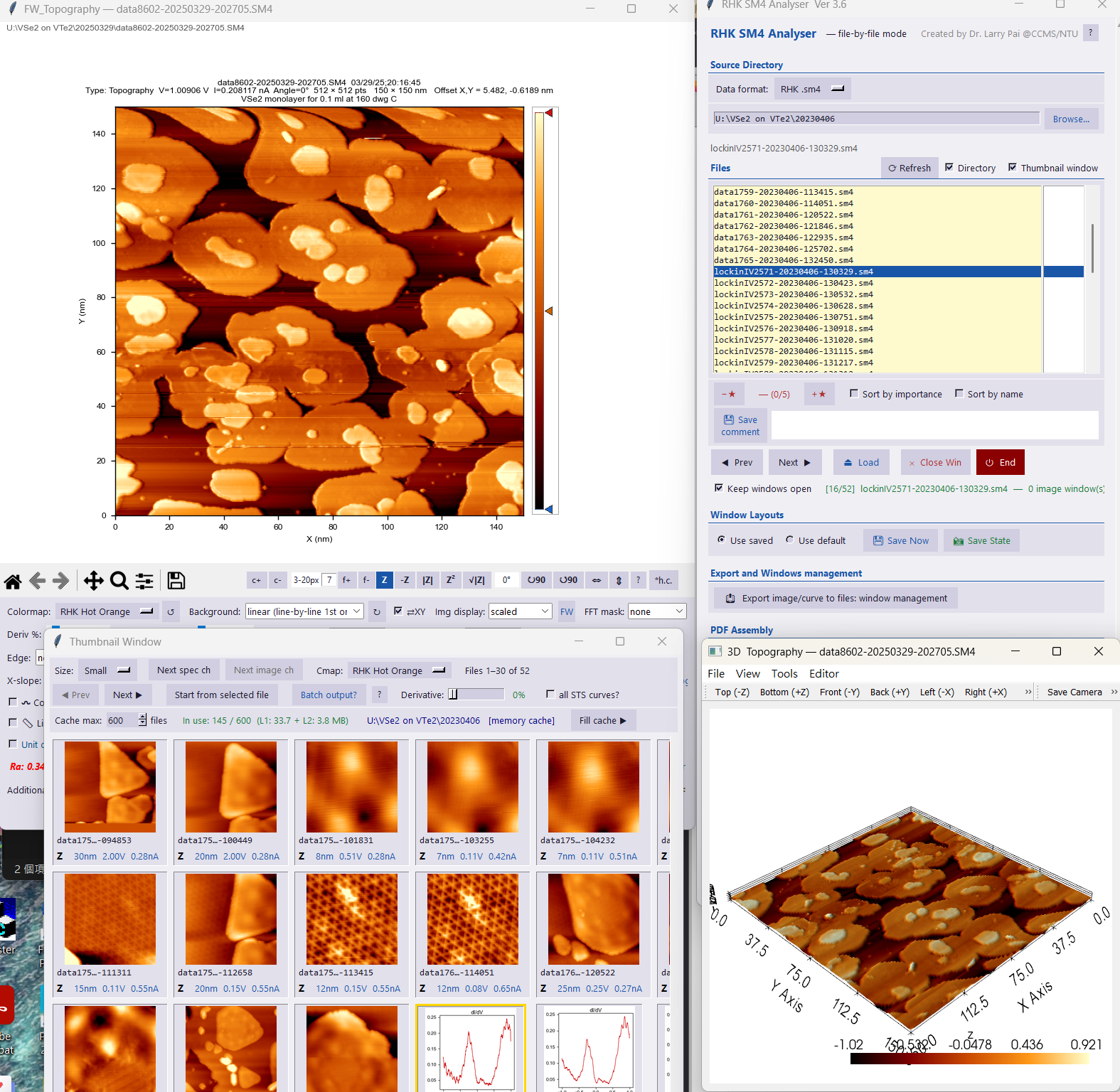Image resolution: width=1120 pixels, height=1092 pixels.
Task: Rotate image with the first ↻90 button
Action: click(536, 580)
